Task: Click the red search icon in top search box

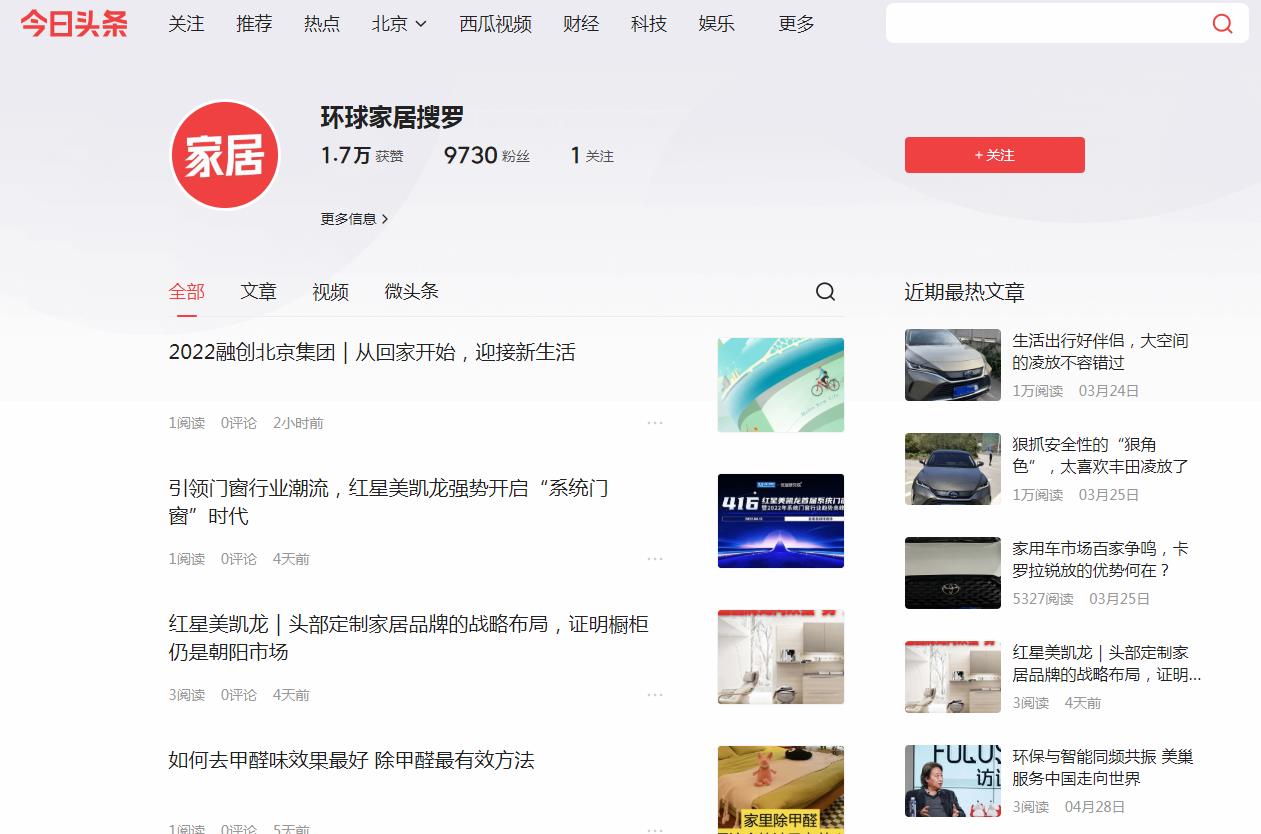Action: point(1222,23)
